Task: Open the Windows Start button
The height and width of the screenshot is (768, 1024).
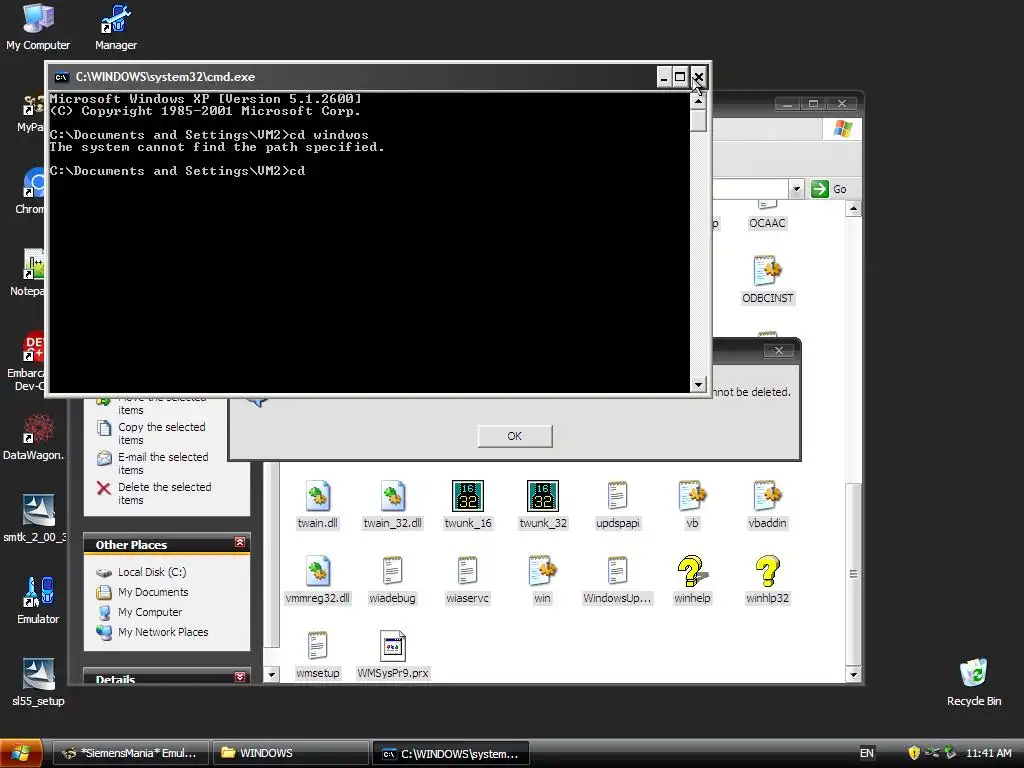Action: click(x=21, y=753)
